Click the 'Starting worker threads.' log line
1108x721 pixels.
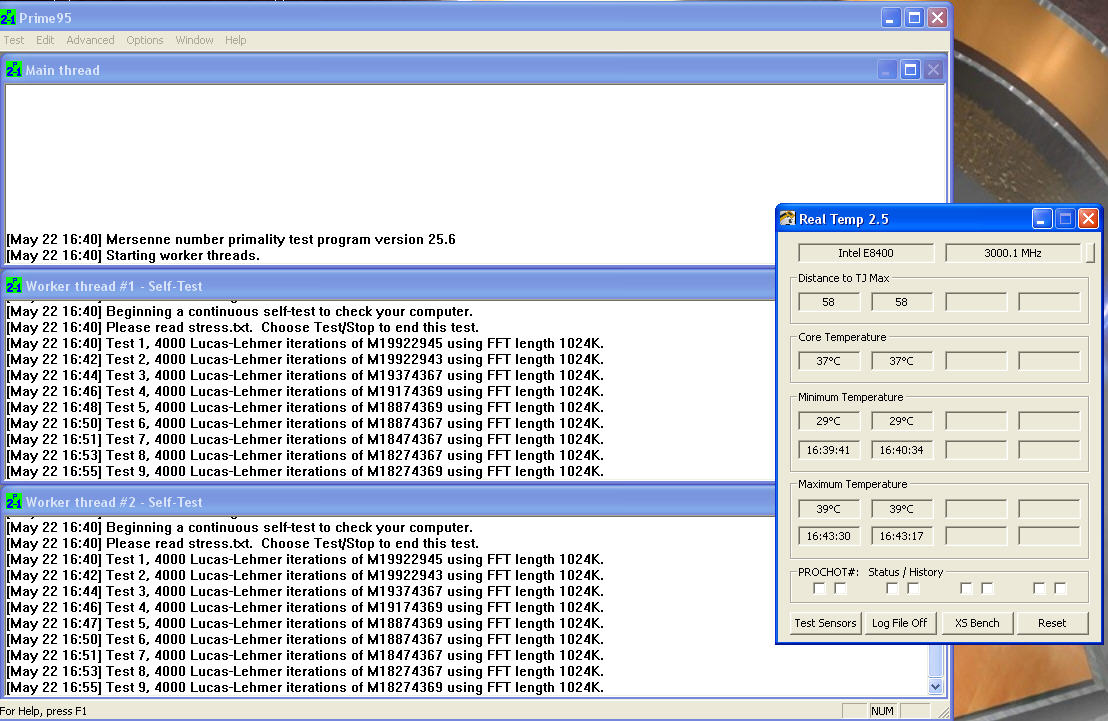coord(133,255)
